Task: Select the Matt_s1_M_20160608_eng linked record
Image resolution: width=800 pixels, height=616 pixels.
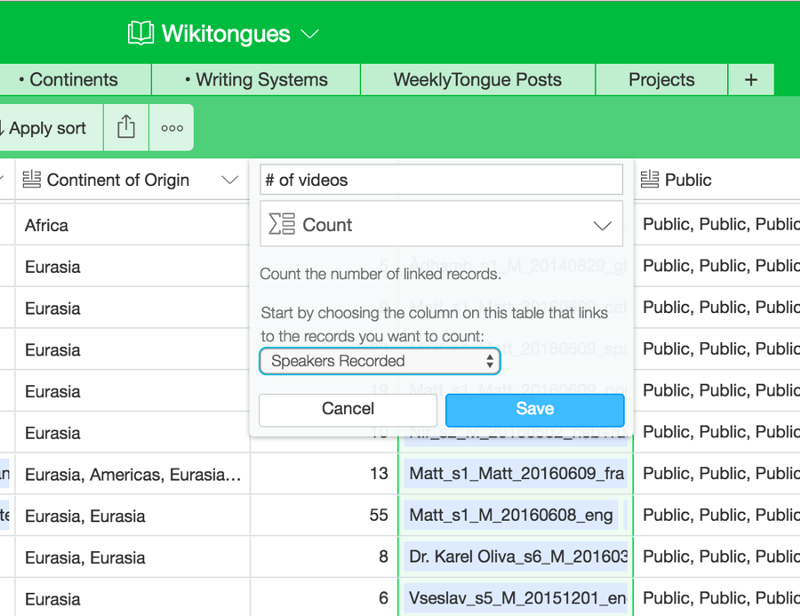Action: tap(511, 515)
